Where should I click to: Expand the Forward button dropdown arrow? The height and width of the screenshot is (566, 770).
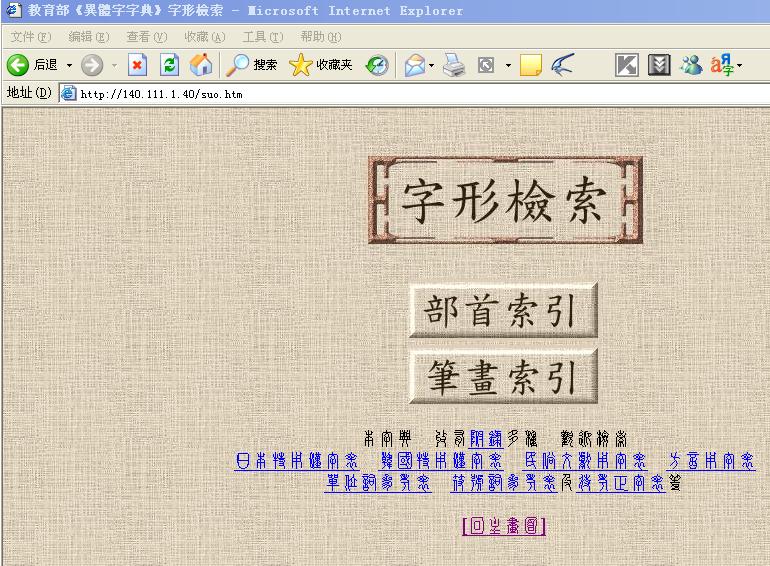point(114,65)
